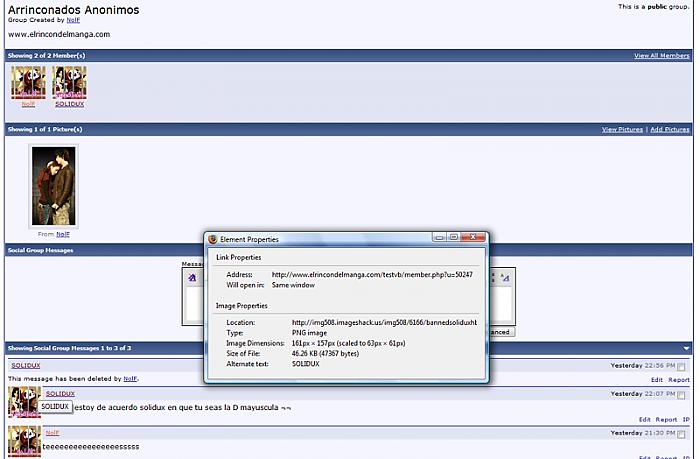Viewport: 700px width, 459px height.
Task: Collapse the Social Group Messages section
Action: pyautogui.click(x=686, y=348)
